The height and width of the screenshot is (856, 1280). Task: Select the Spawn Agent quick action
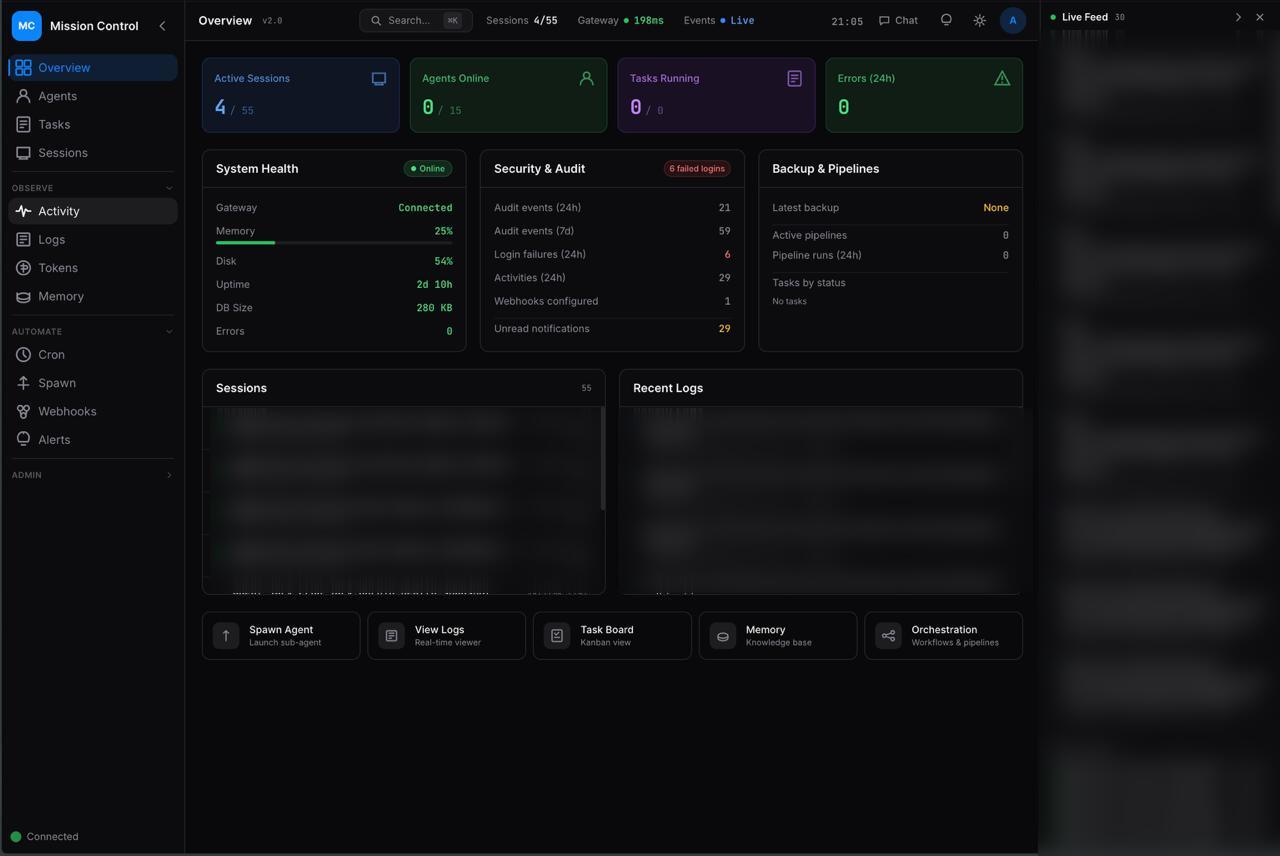coord(280,635)
